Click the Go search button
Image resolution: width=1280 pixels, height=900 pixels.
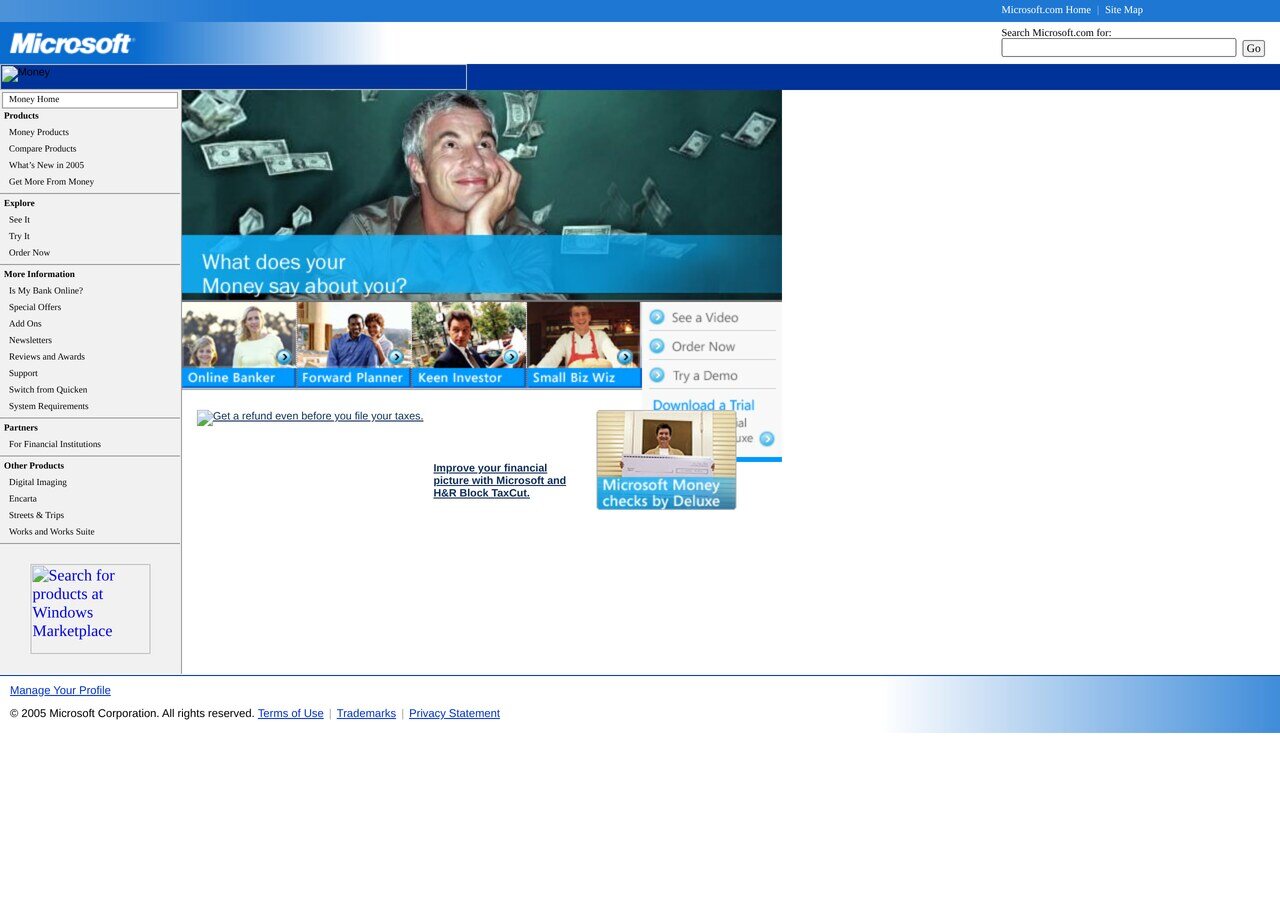pyautogui.click(x=1253, y=48)
